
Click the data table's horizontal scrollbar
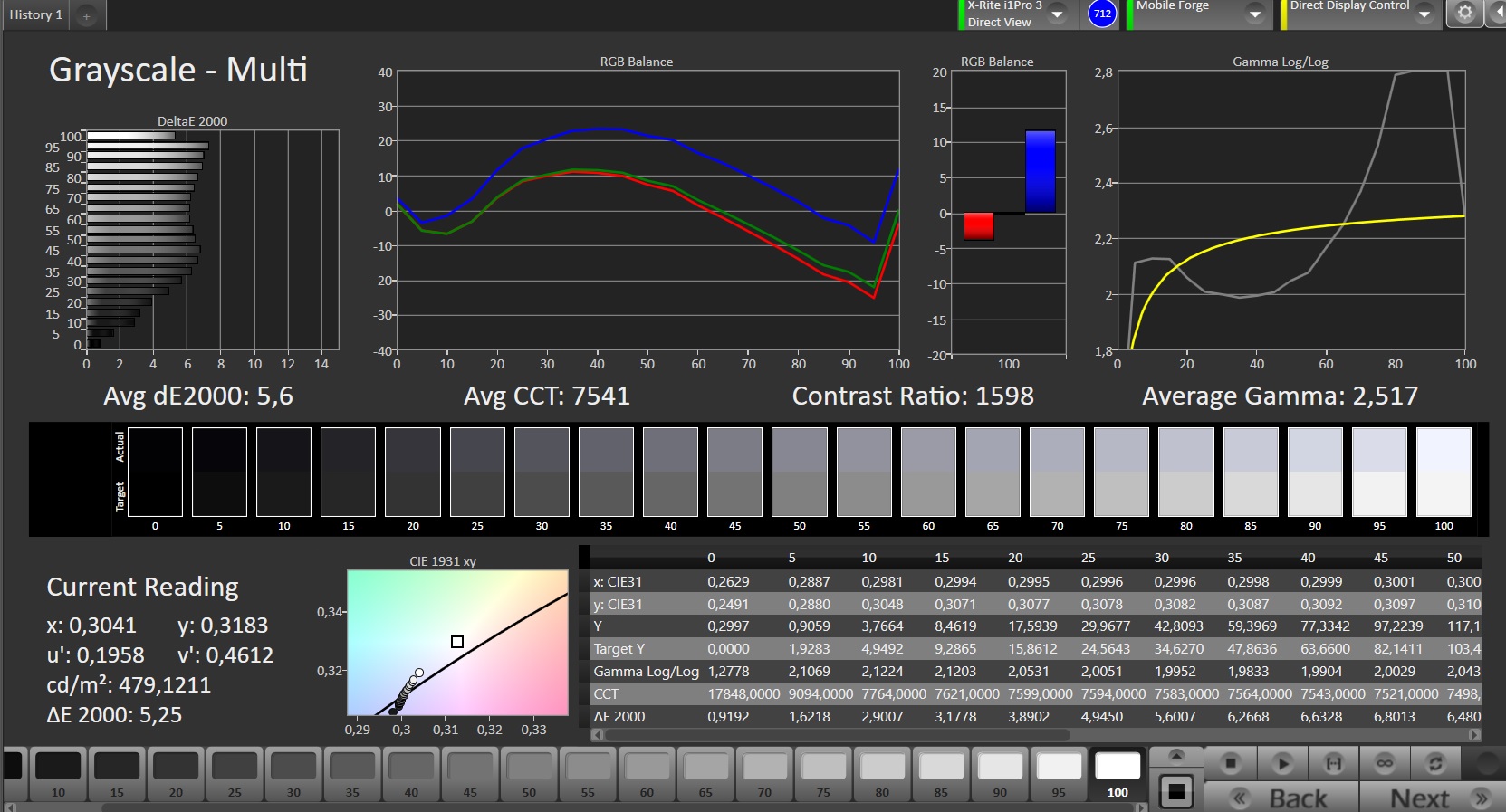[x=1032, y=735]
